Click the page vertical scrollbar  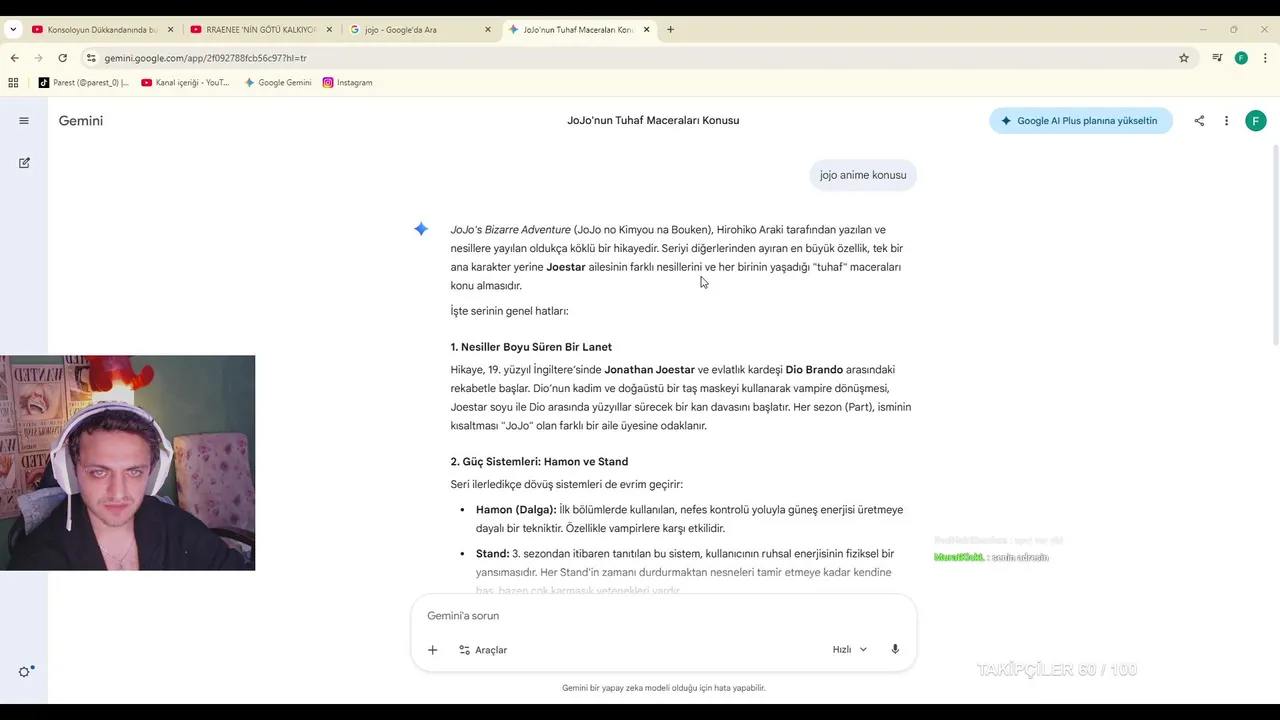tap(1275, 247)
